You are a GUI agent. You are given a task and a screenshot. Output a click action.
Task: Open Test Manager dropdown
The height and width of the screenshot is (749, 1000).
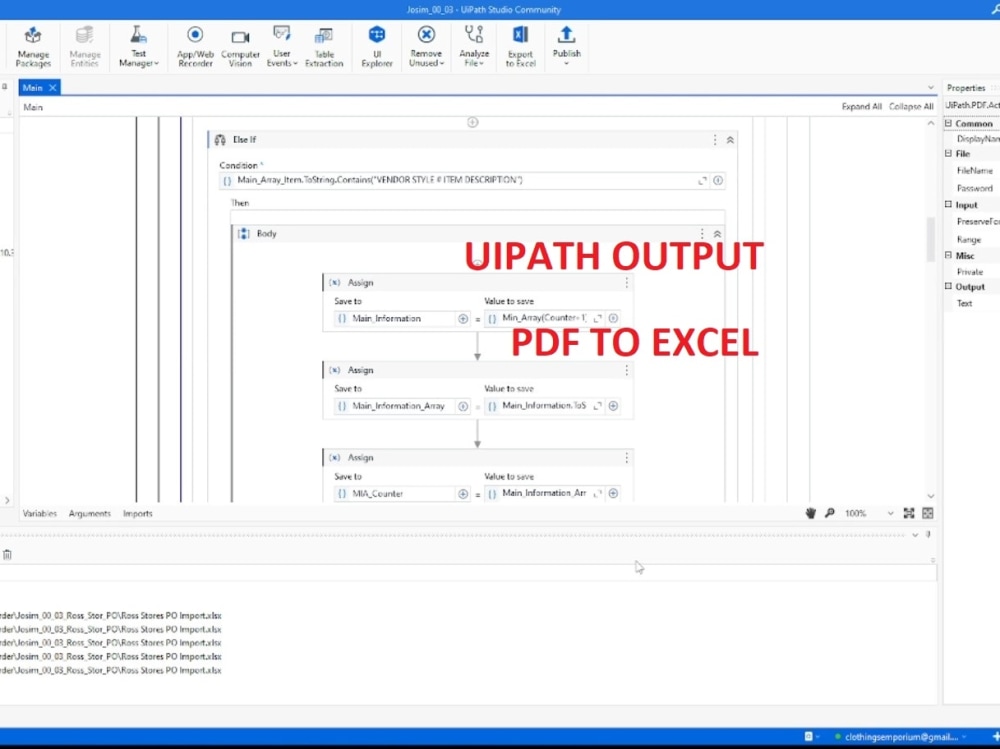click(138, 47)
